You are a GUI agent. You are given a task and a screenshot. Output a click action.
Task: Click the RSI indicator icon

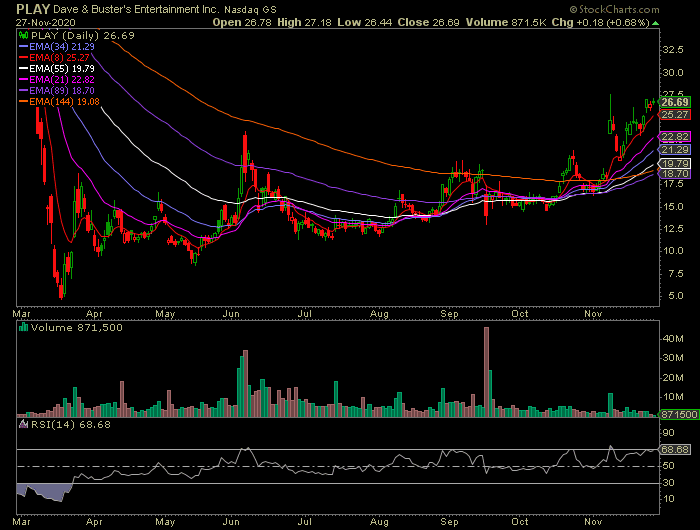(x=24, y=424)
